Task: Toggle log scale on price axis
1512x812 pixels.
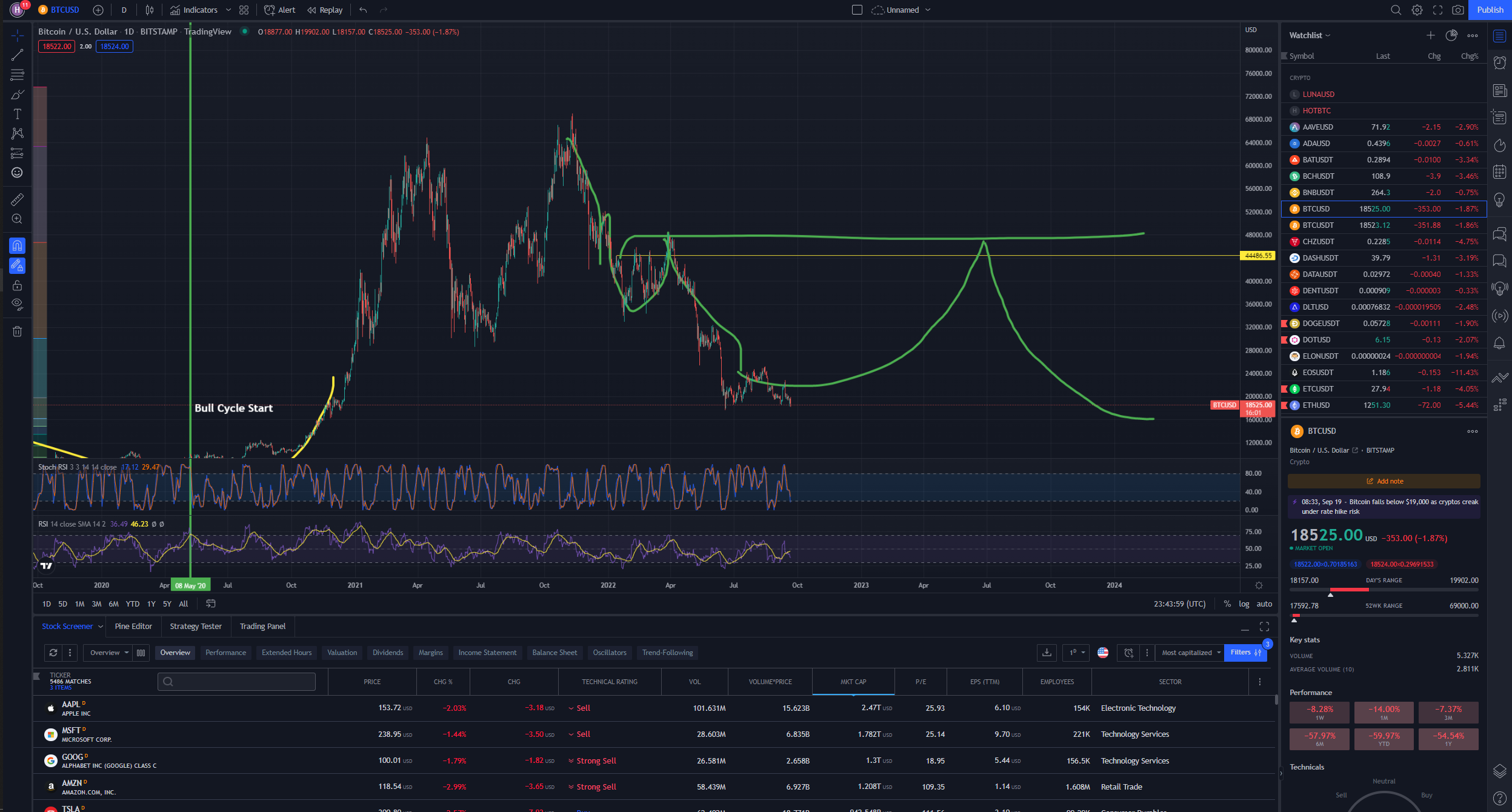Action: tap(1244, 604)
